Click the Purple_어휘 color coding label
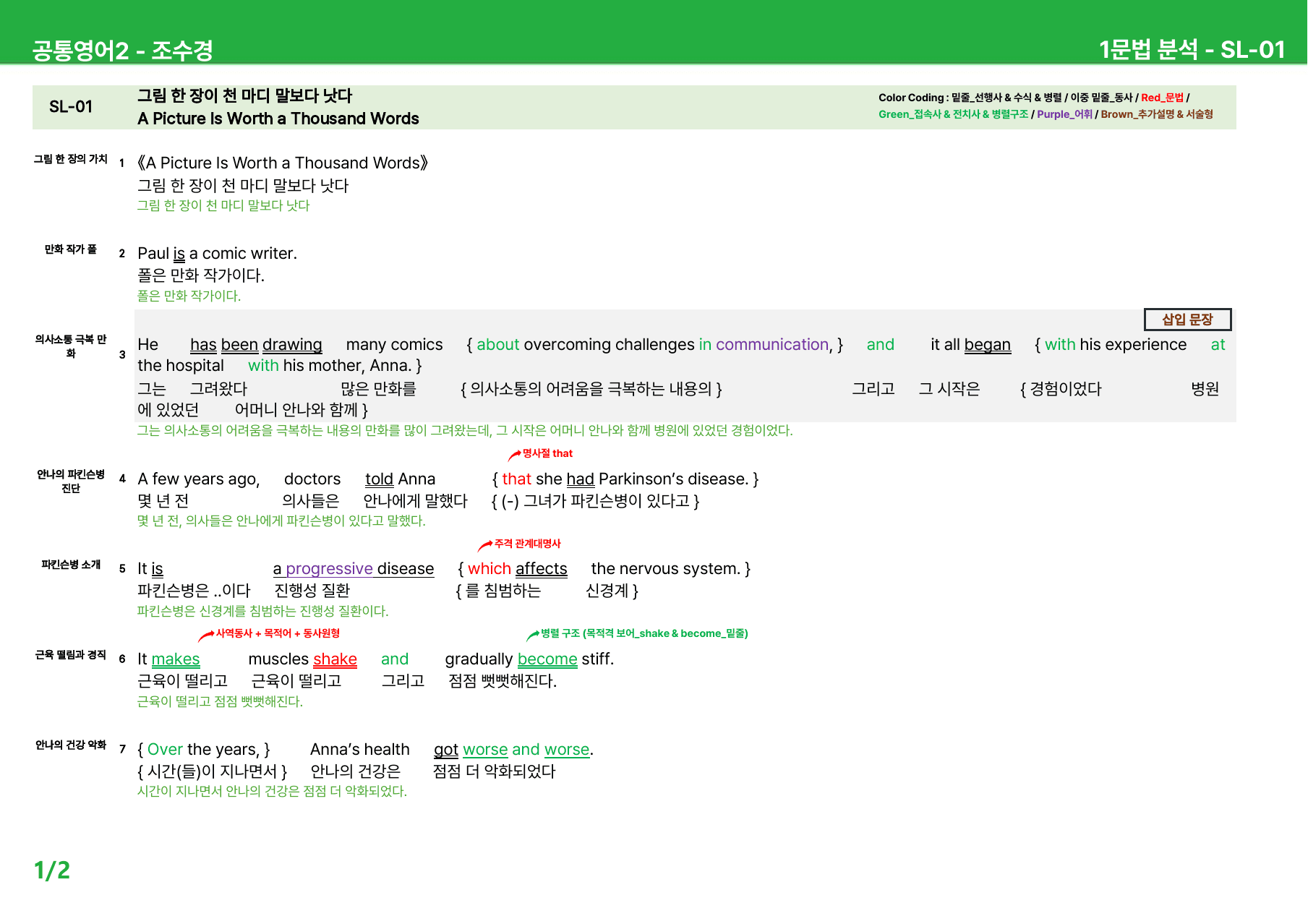 pyautogui.click(x=1064, y=114)
